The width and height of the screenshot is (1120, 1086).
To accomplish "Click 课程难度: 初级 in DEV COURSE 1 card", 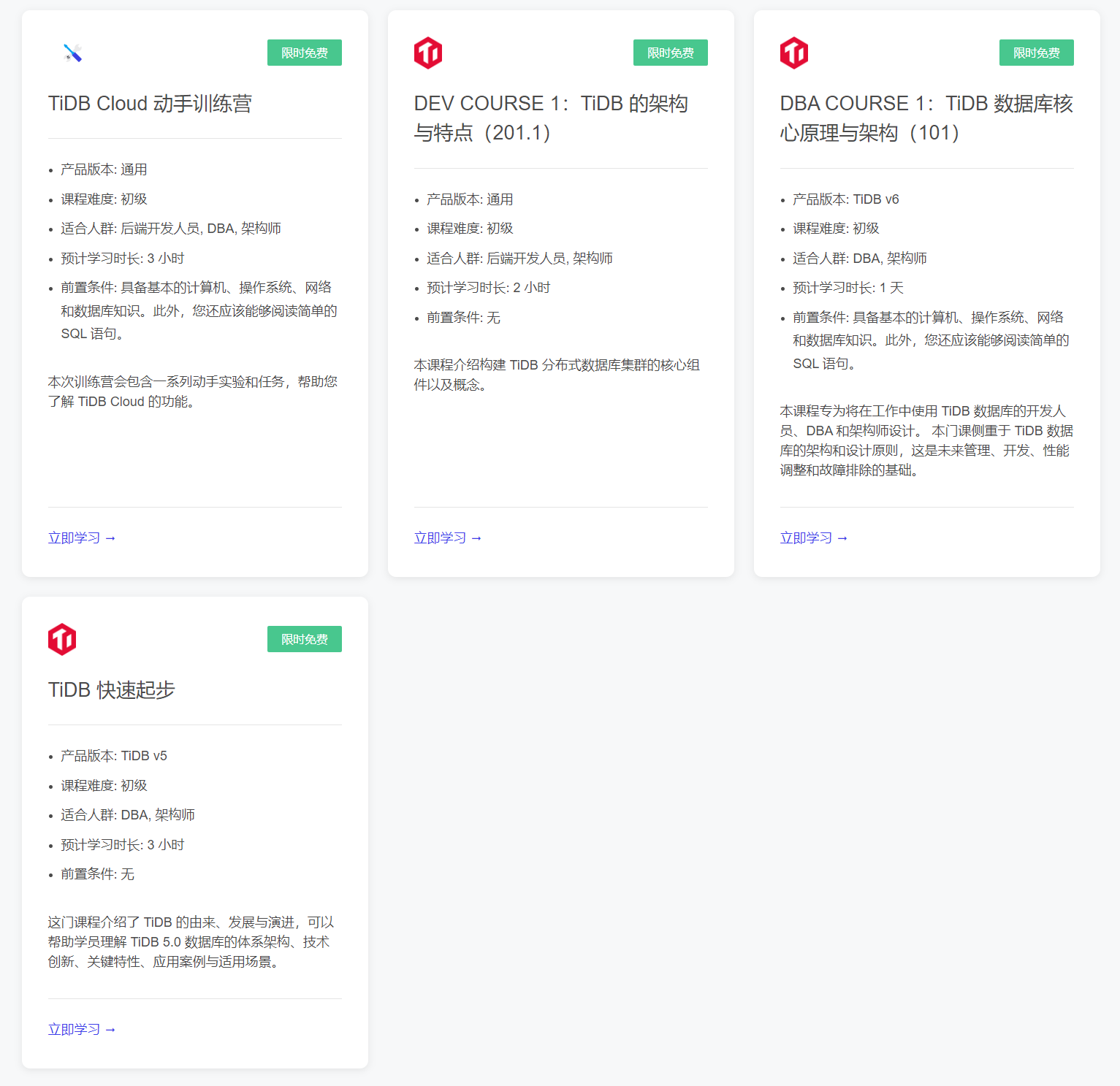I will 470,229.
